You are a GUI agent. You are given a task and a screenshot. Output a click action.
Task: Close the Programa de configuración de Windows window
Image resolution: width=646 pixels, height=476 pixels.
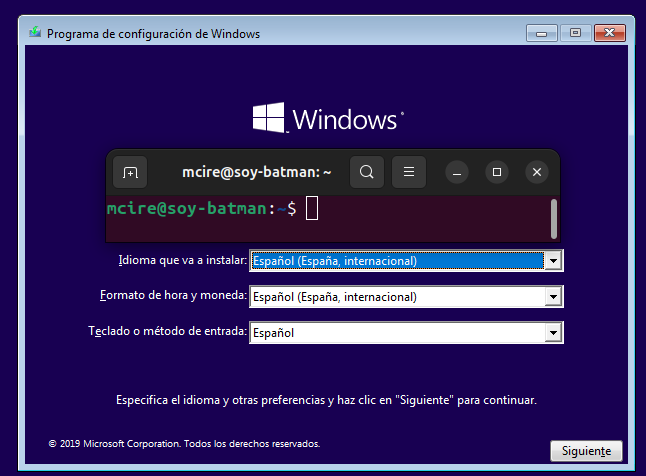(609, 33)
